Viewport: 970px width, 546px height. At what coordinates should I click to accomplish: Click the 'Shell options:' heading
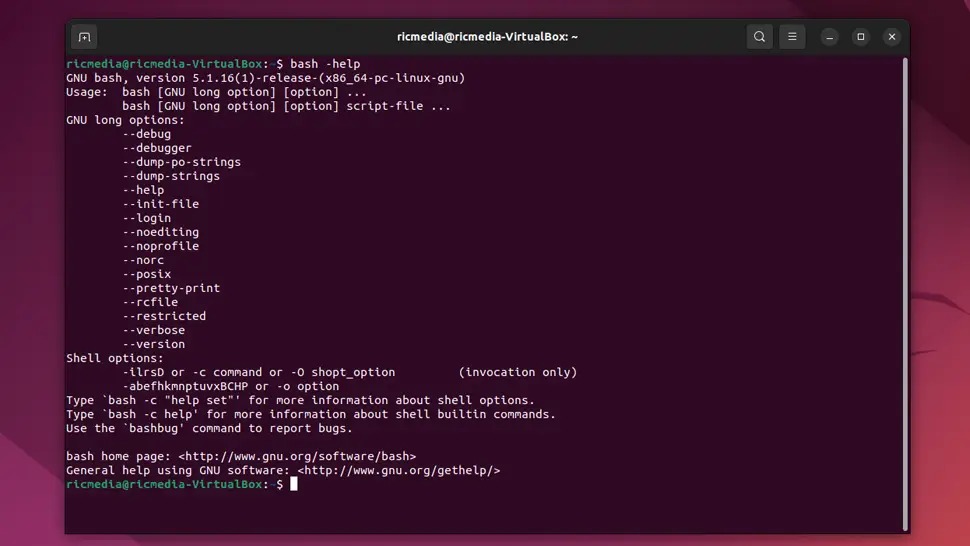pyautogui.click(x=115, y=358)
